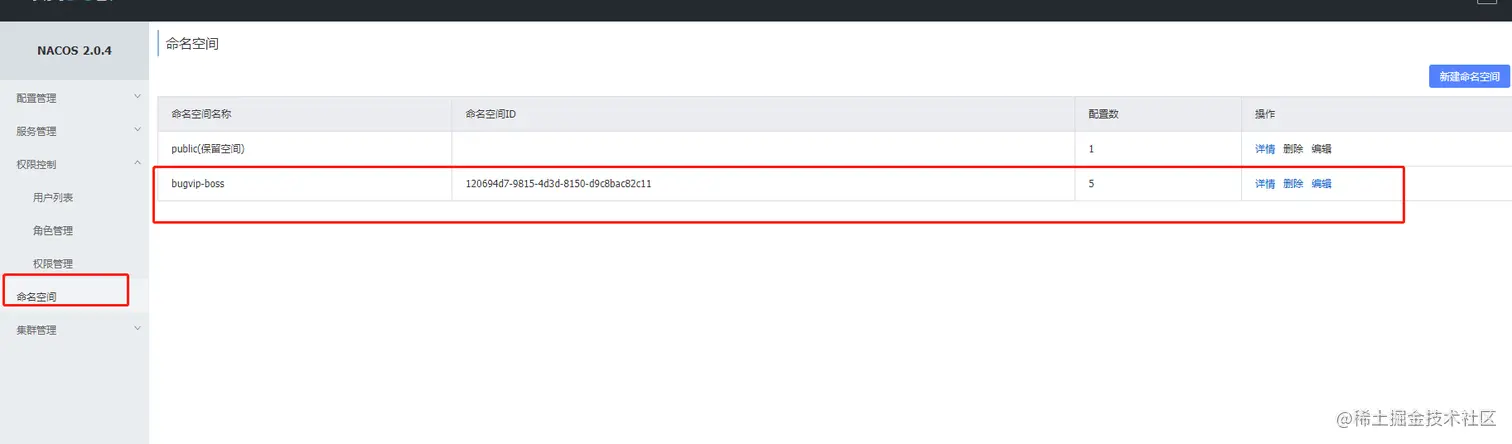
Task: Edit the bugvip-boss namespace
Action: click(x=1321, y=184)
